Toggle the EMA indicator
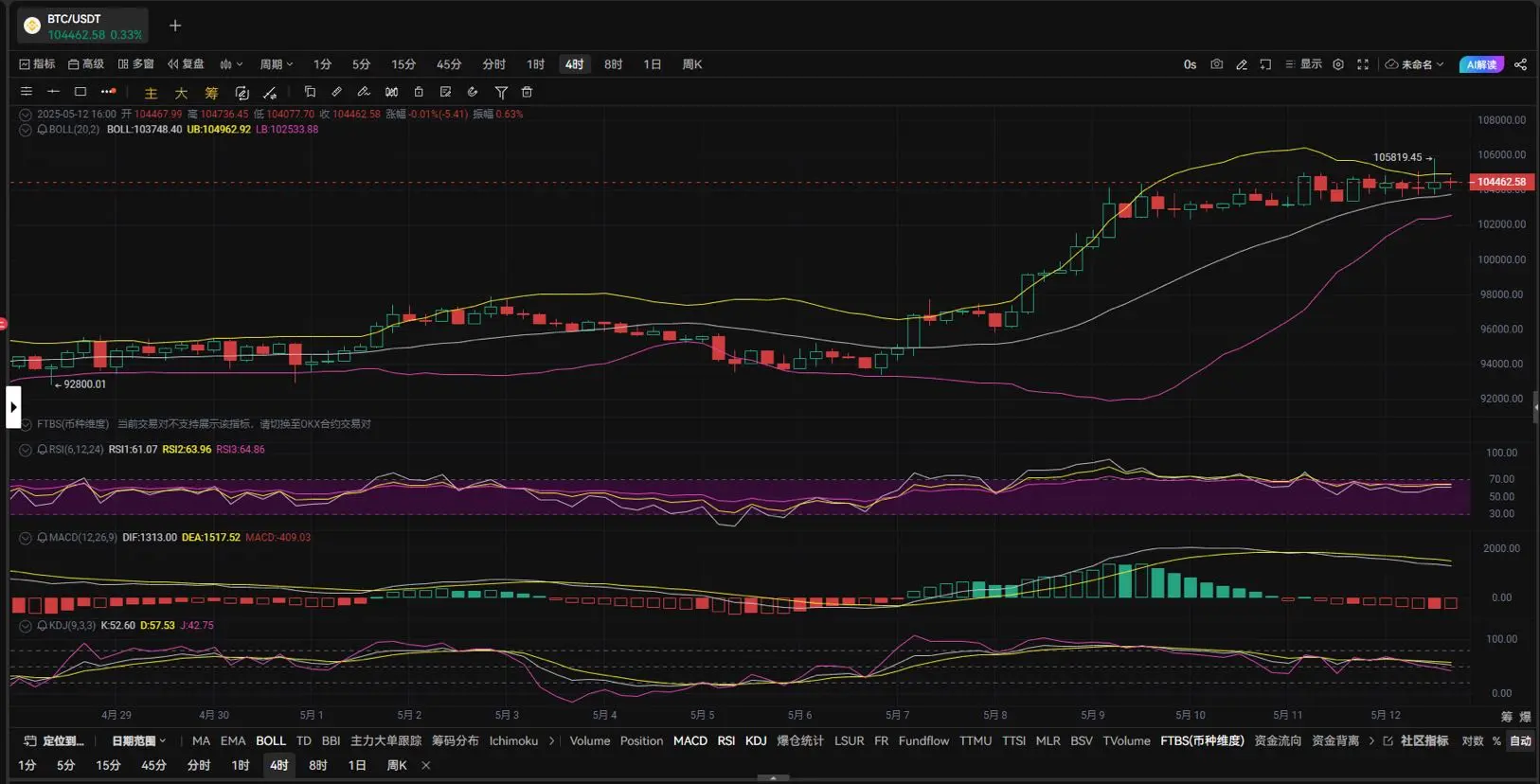The height and width of the screenshot is (784, 1540). (233, 741)
